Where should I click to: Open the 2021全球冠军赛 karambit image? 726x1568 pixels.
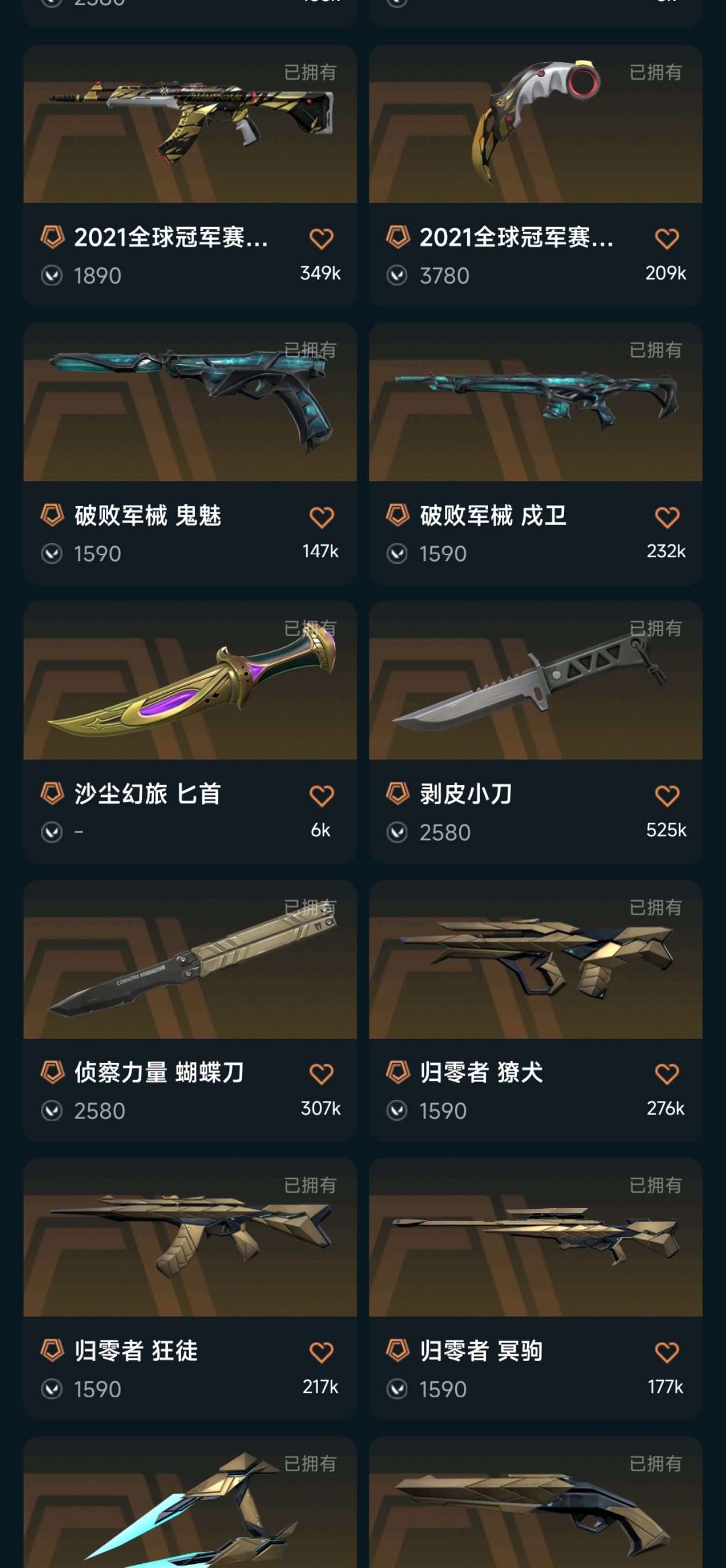pos(535,123)
